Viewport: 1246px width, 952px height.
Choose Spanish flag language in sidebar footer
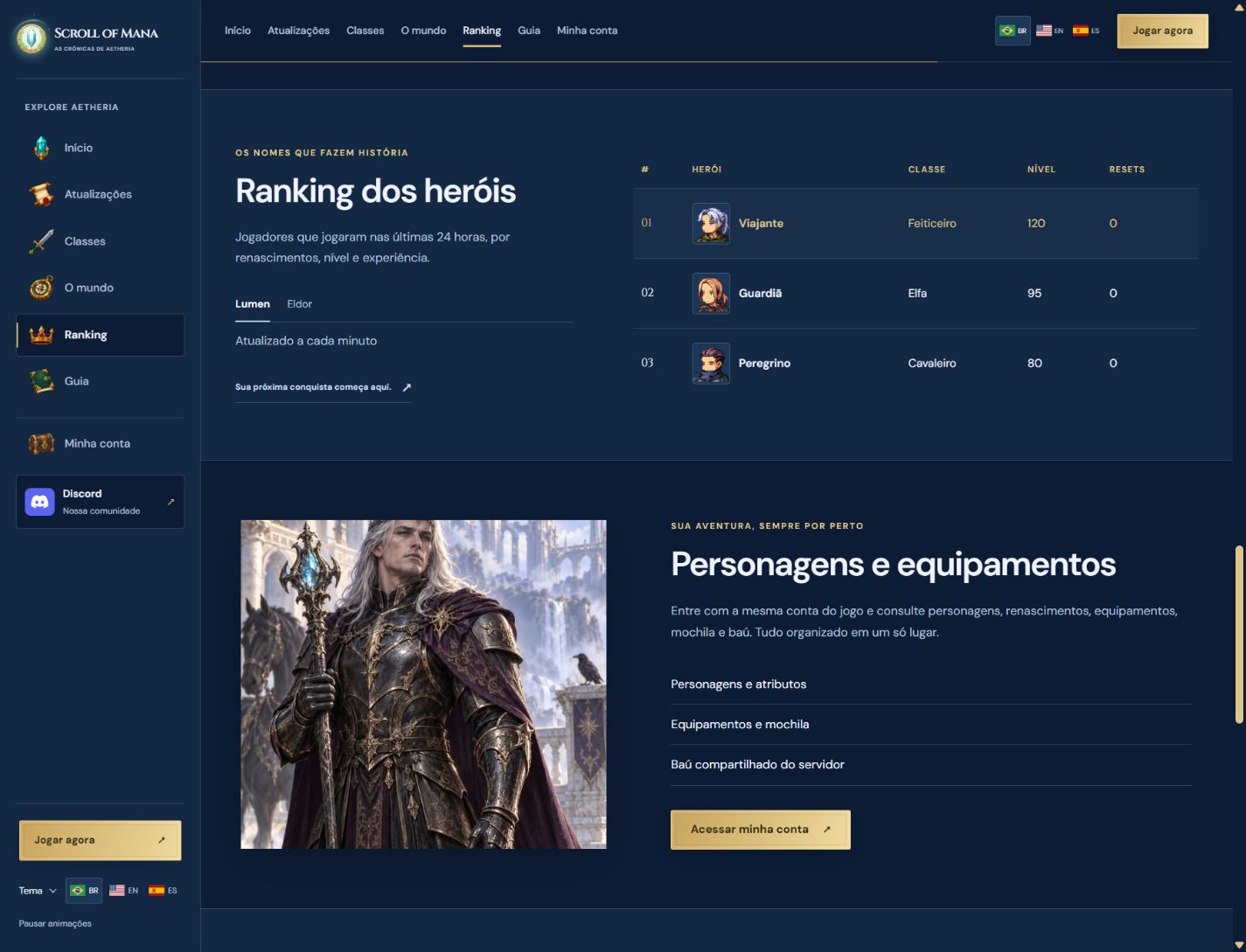(x=163, y=891)
